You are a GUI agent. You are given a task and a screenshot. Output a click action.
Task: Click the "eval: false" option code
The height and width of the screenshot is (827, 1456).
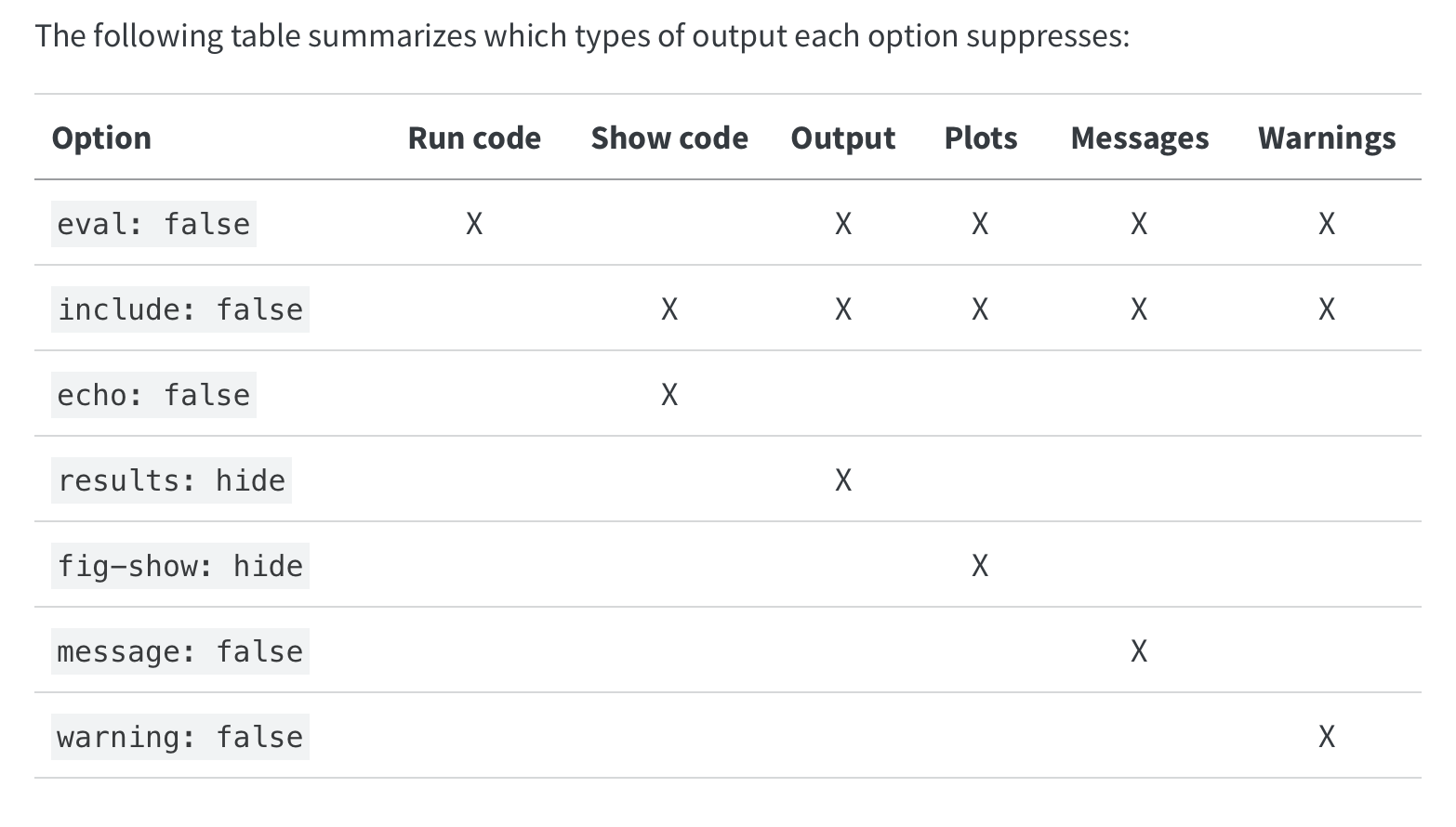coord(153,224)
